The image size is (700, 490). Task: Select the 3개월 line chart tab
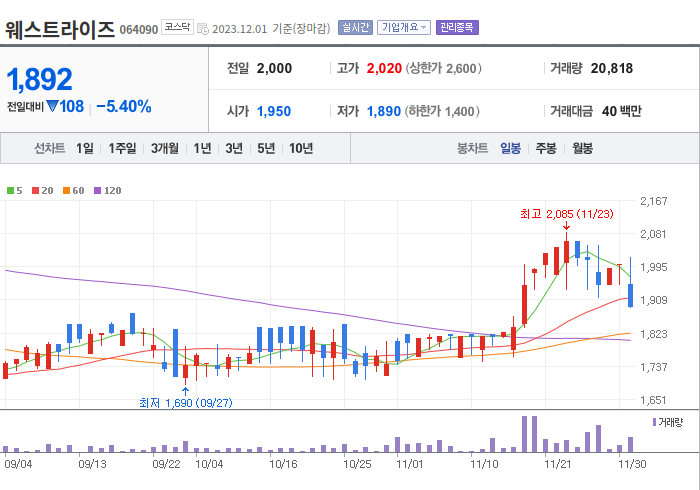(164, 148)
